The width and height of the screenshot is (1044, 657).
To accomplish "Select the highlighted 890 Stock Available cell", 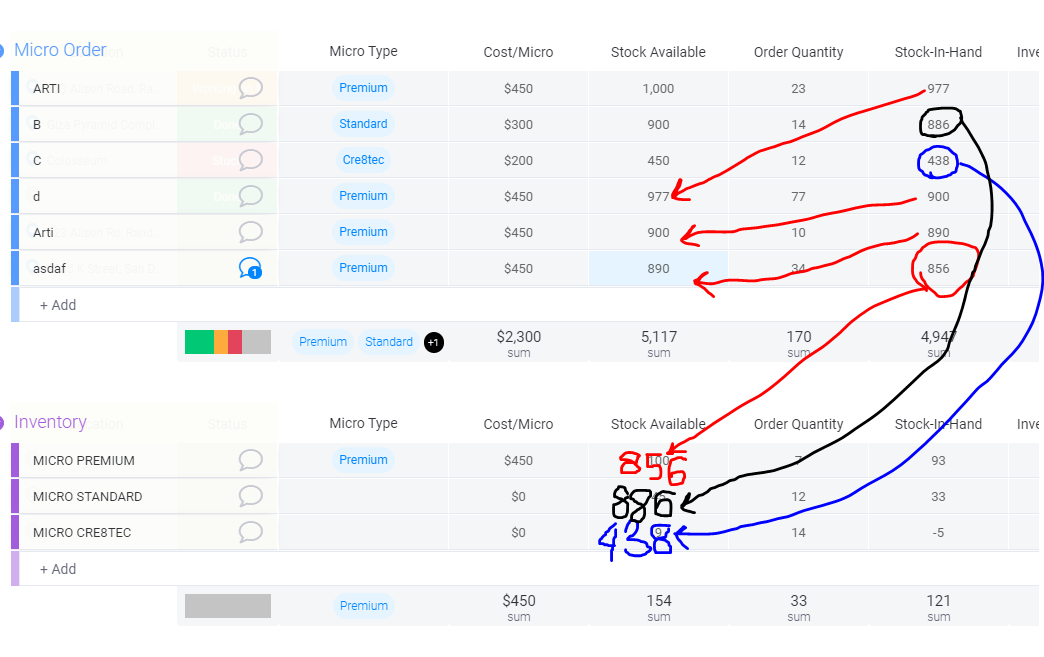I will 658,268.
